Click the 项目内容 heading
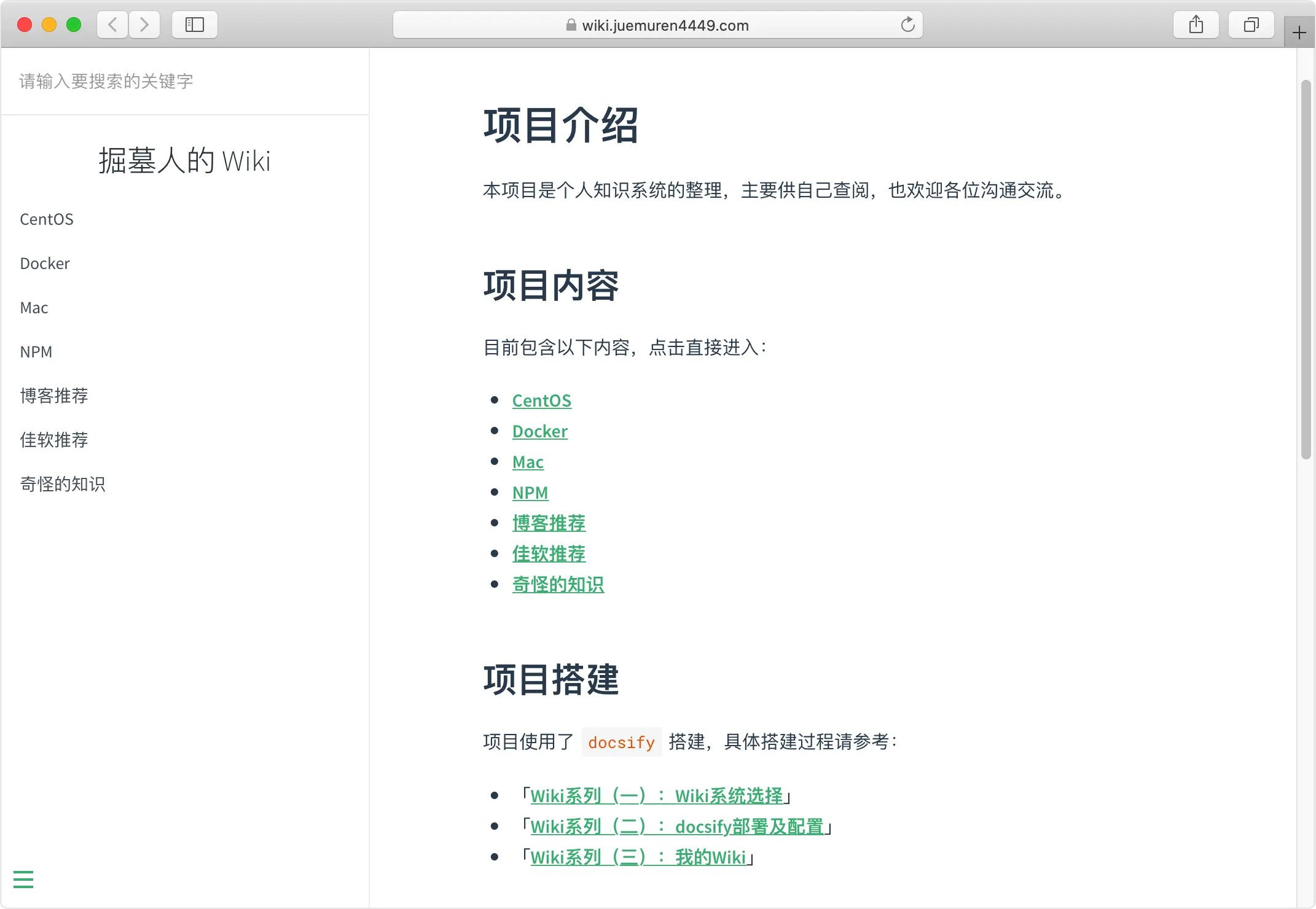Image resolution: width=1316 pixels, height=909 pixels. pyautogui.click(x=551, y=286)
